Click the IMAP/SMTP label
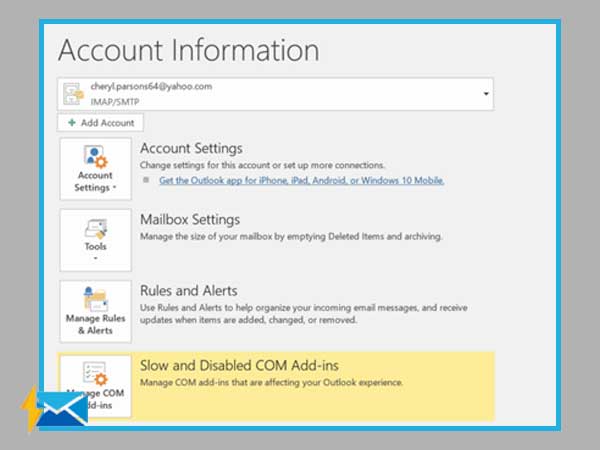 (115, 102)
